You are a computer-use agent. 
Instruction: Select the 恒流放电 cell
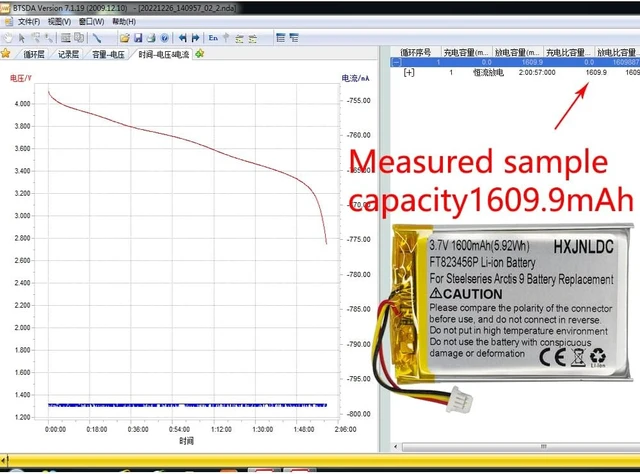pos(488,73)
